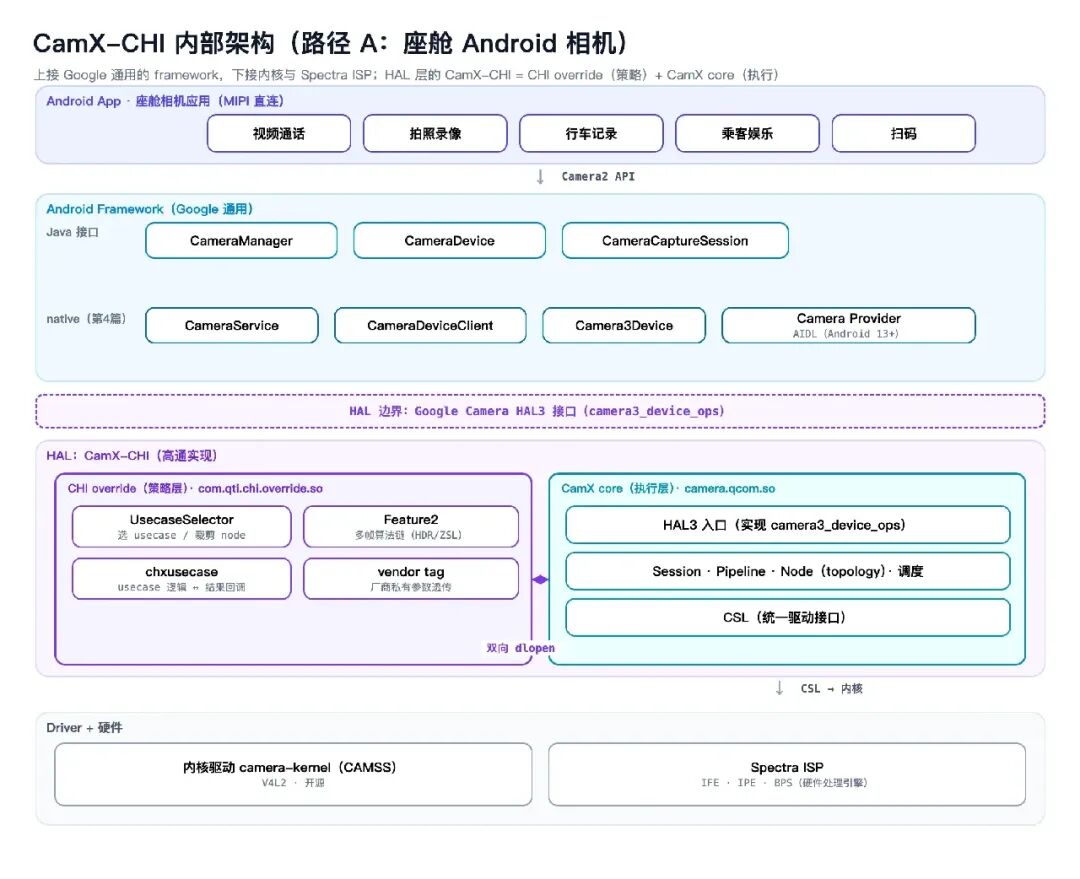Select the CSL 统一驱动接口 box
1080x879 pixels.
click(788, 617)
